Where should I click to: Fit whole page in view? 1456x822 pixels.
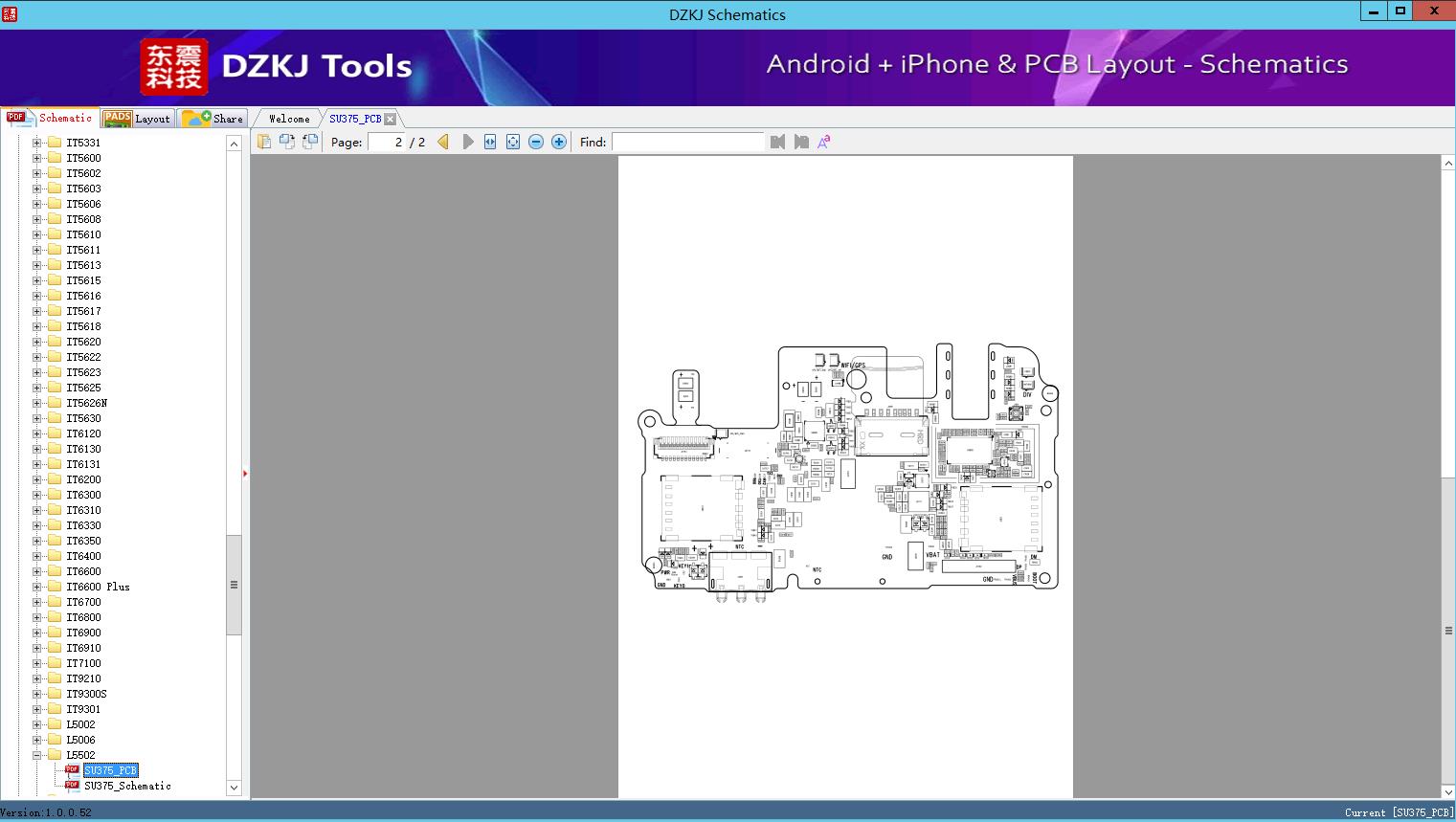(x=513, y=142)
